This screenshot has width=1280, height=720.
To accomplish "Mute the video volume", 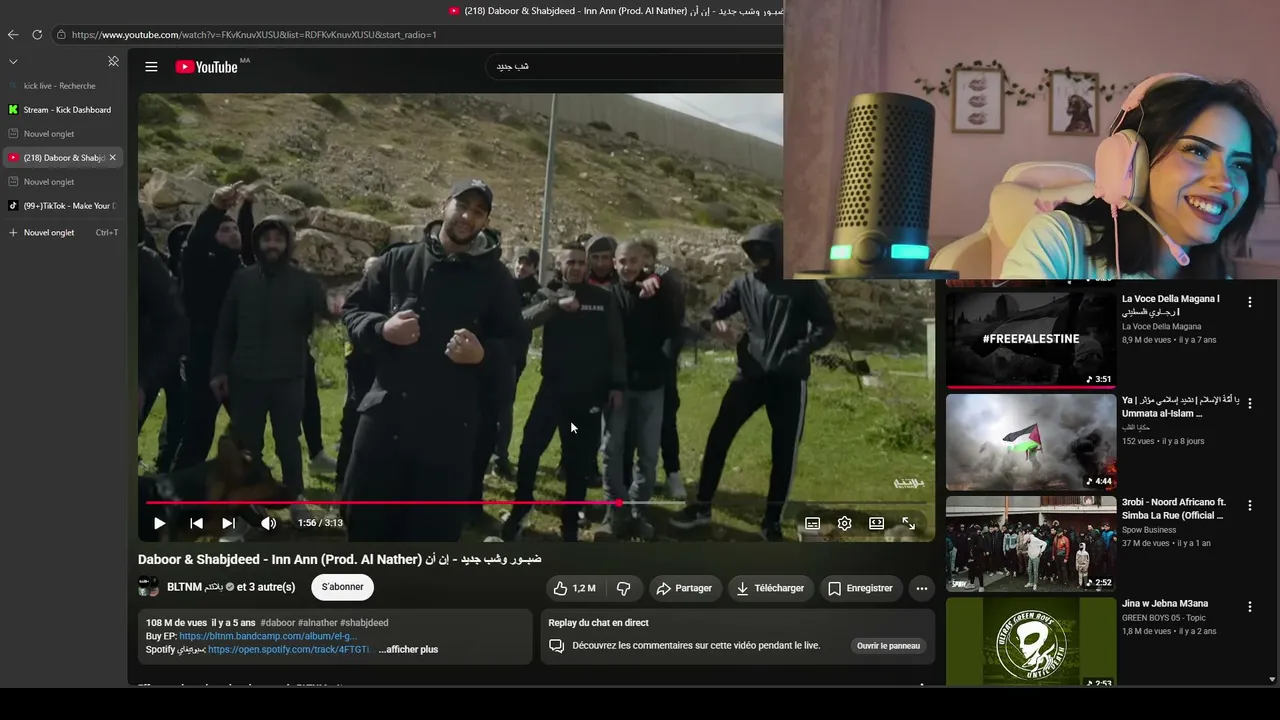I will click(x=268, y=523).
